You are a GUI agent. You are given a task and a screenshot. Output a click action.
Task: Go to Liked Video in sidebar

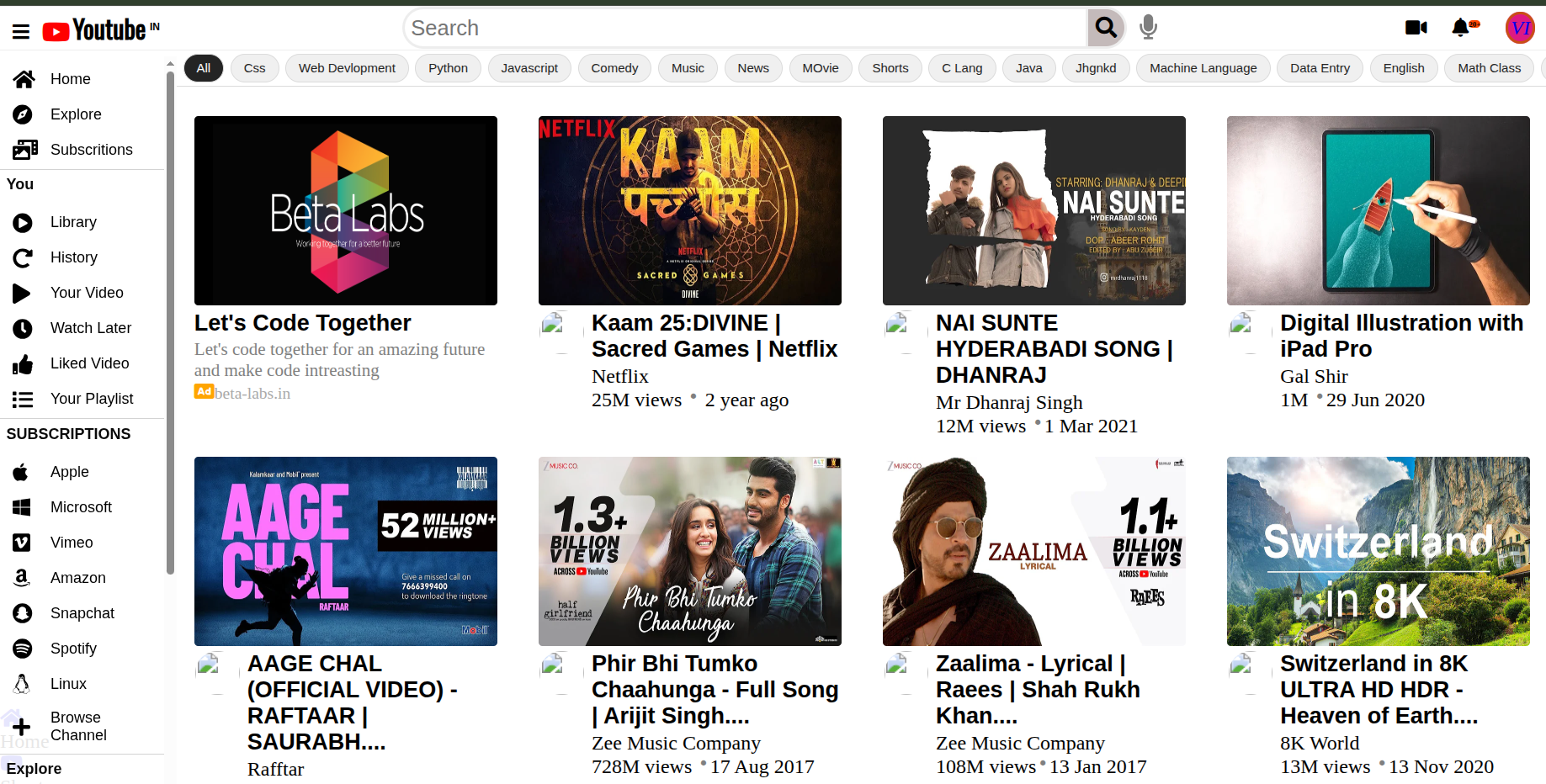click(x=89, y=363)
